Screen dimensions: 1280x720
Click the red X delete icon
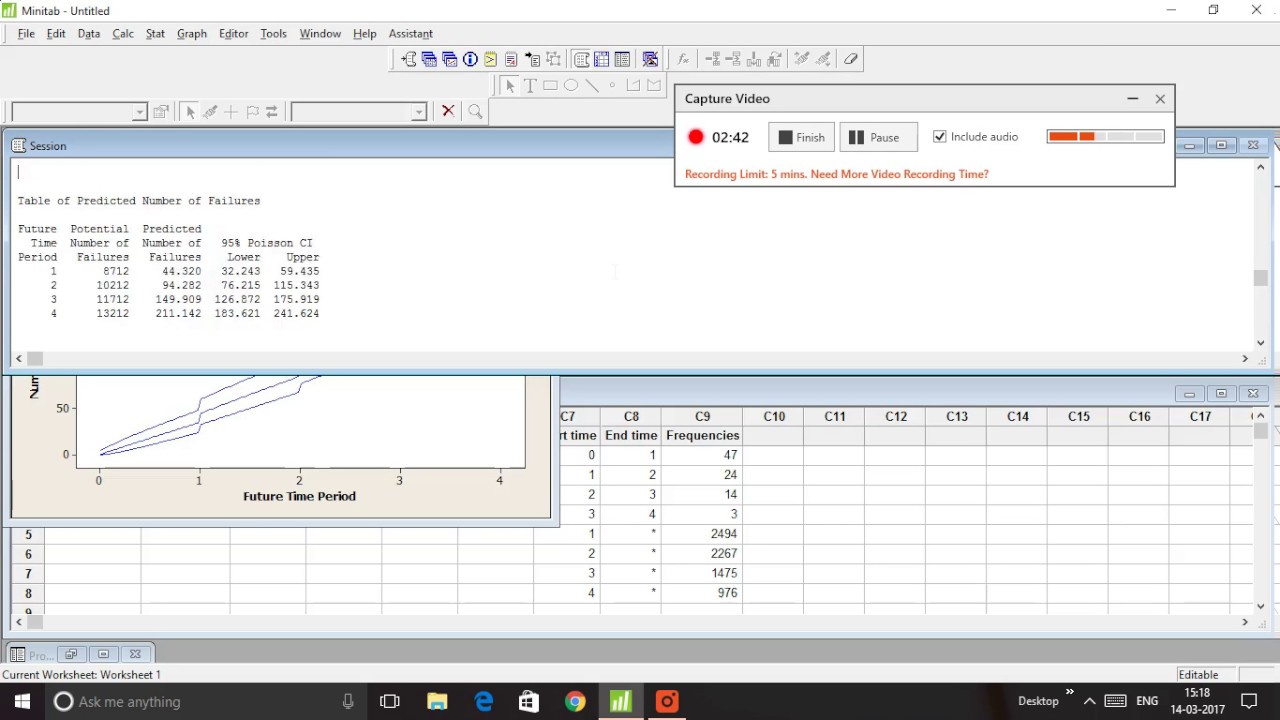(x=448, y=111)
